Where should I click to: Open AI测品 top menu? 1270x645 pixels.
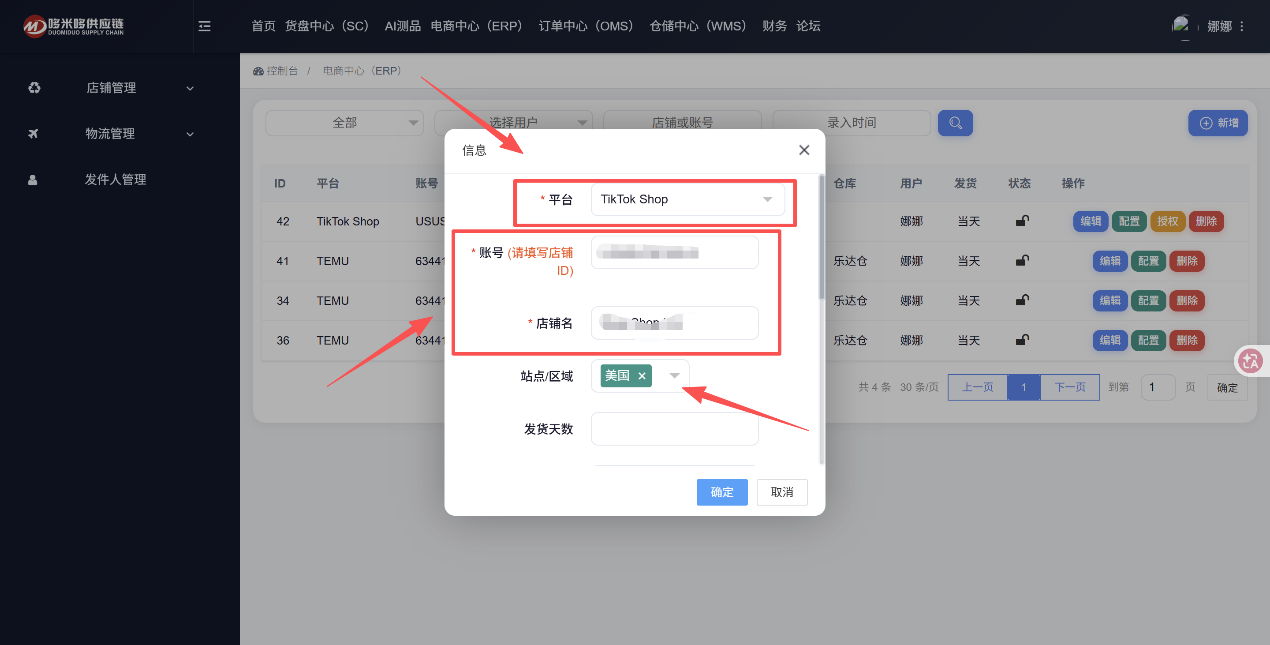[402, 26]
